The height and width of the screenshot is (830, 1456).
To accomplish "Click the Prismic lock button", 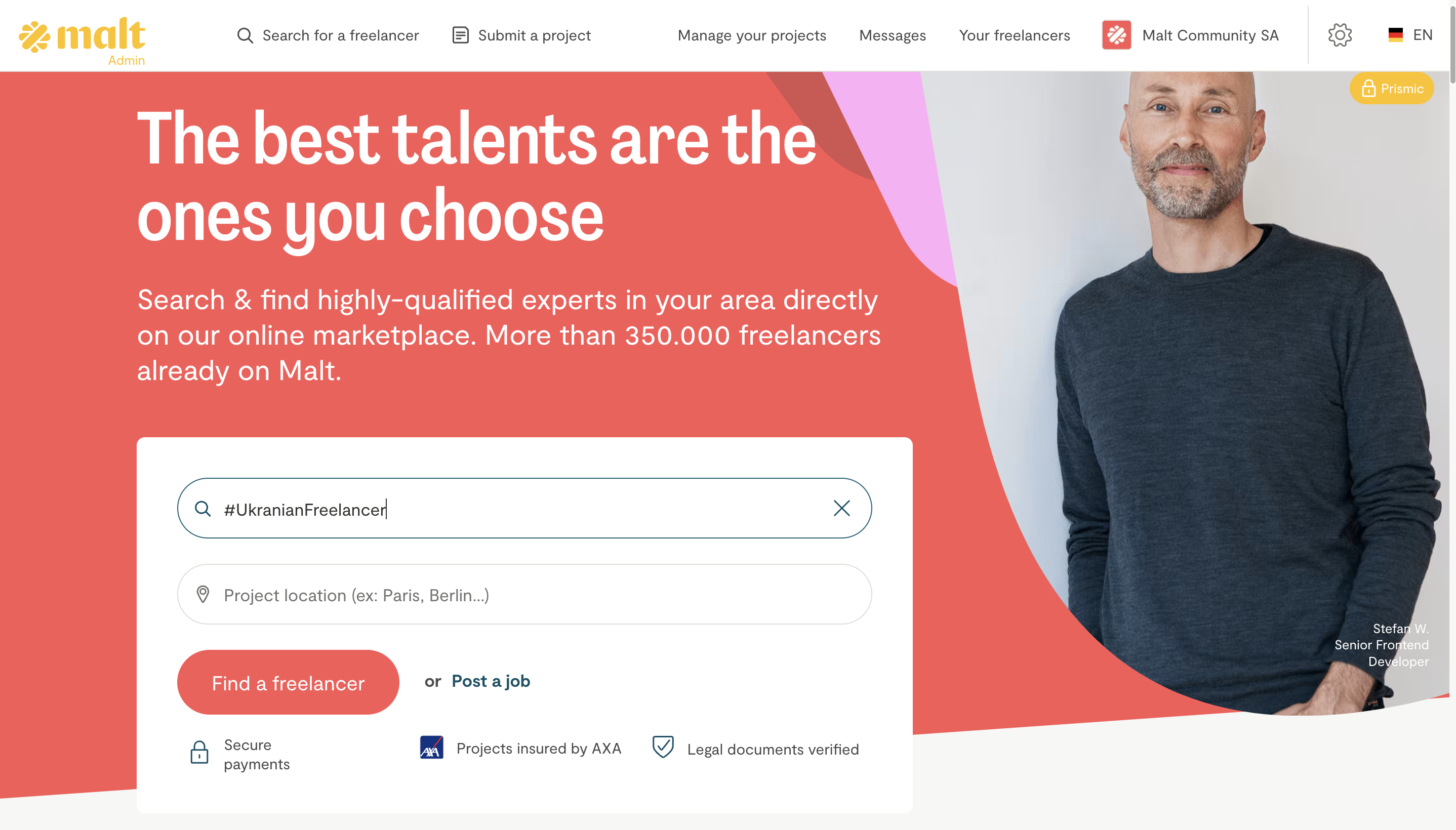I will [x=1391, y=89].
